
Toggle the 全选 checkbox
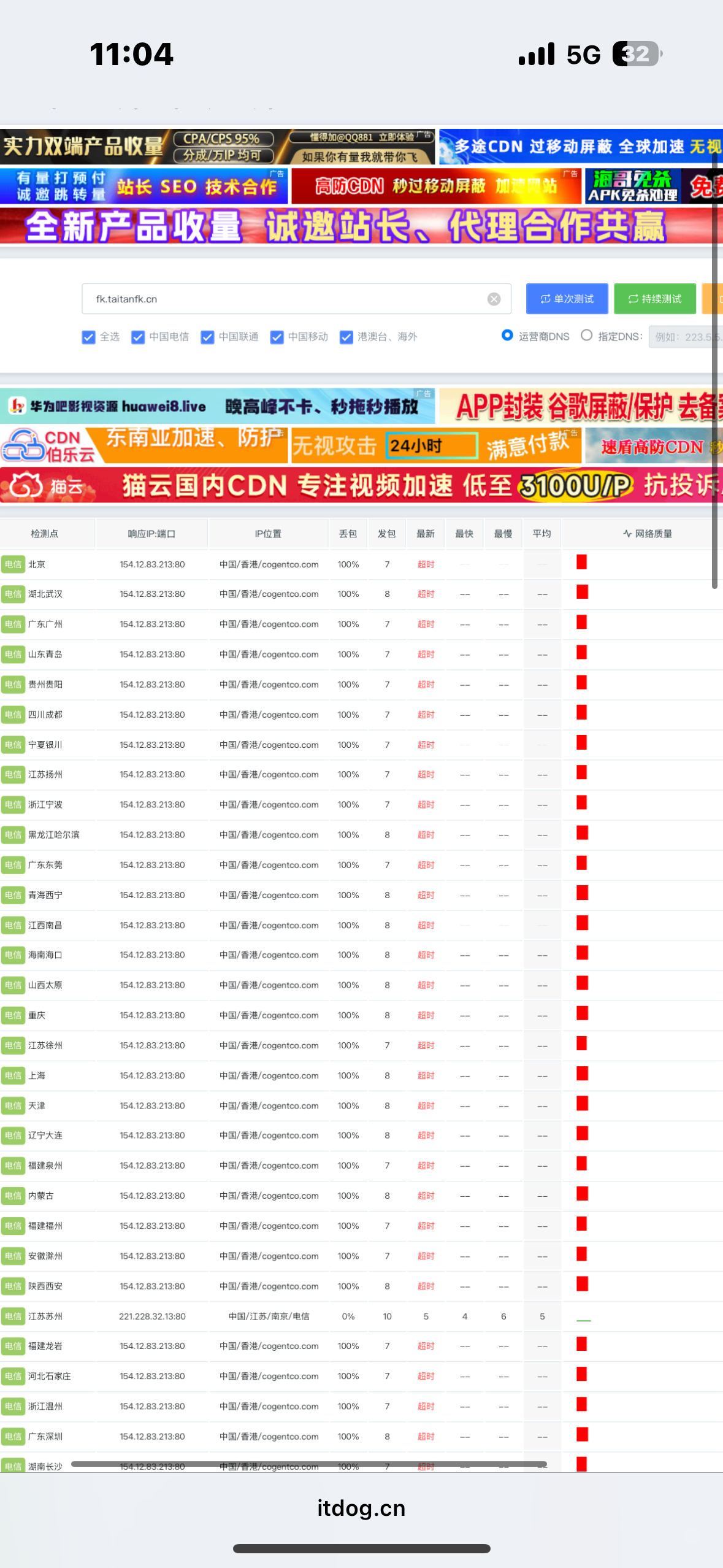point(89,337)
